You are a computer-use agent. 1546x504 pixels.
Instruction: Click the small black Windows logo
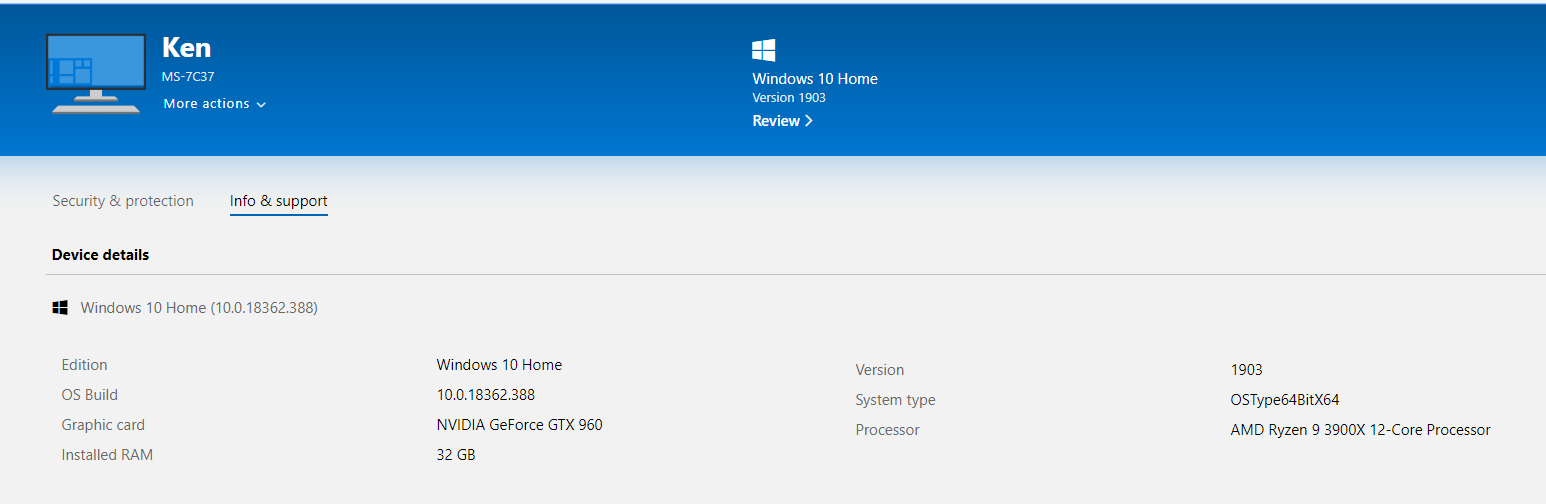pos(60,308)
